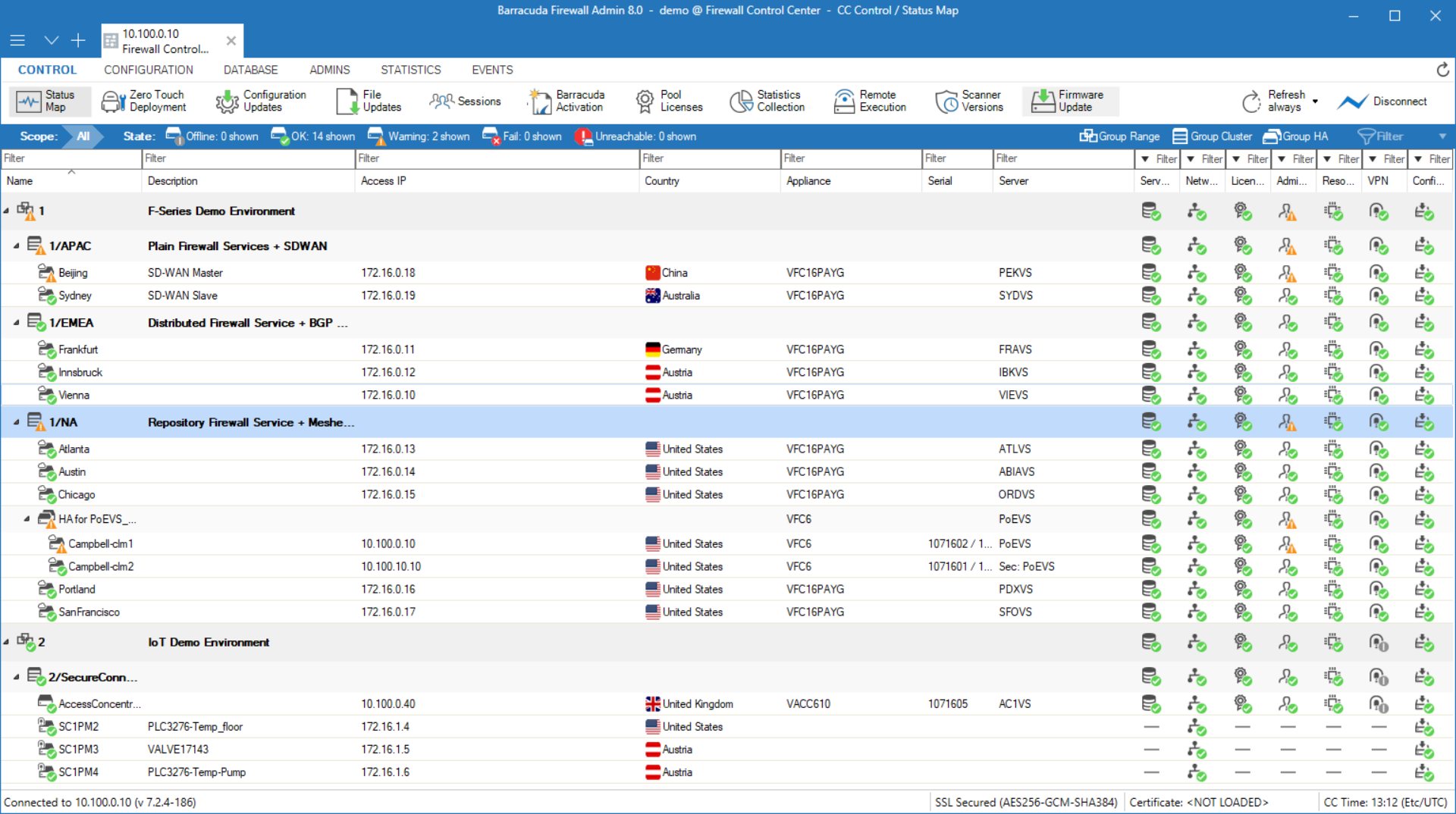Select the Vienna firewall row
This screenshot has width=1456, height=814.
point(728,395)
